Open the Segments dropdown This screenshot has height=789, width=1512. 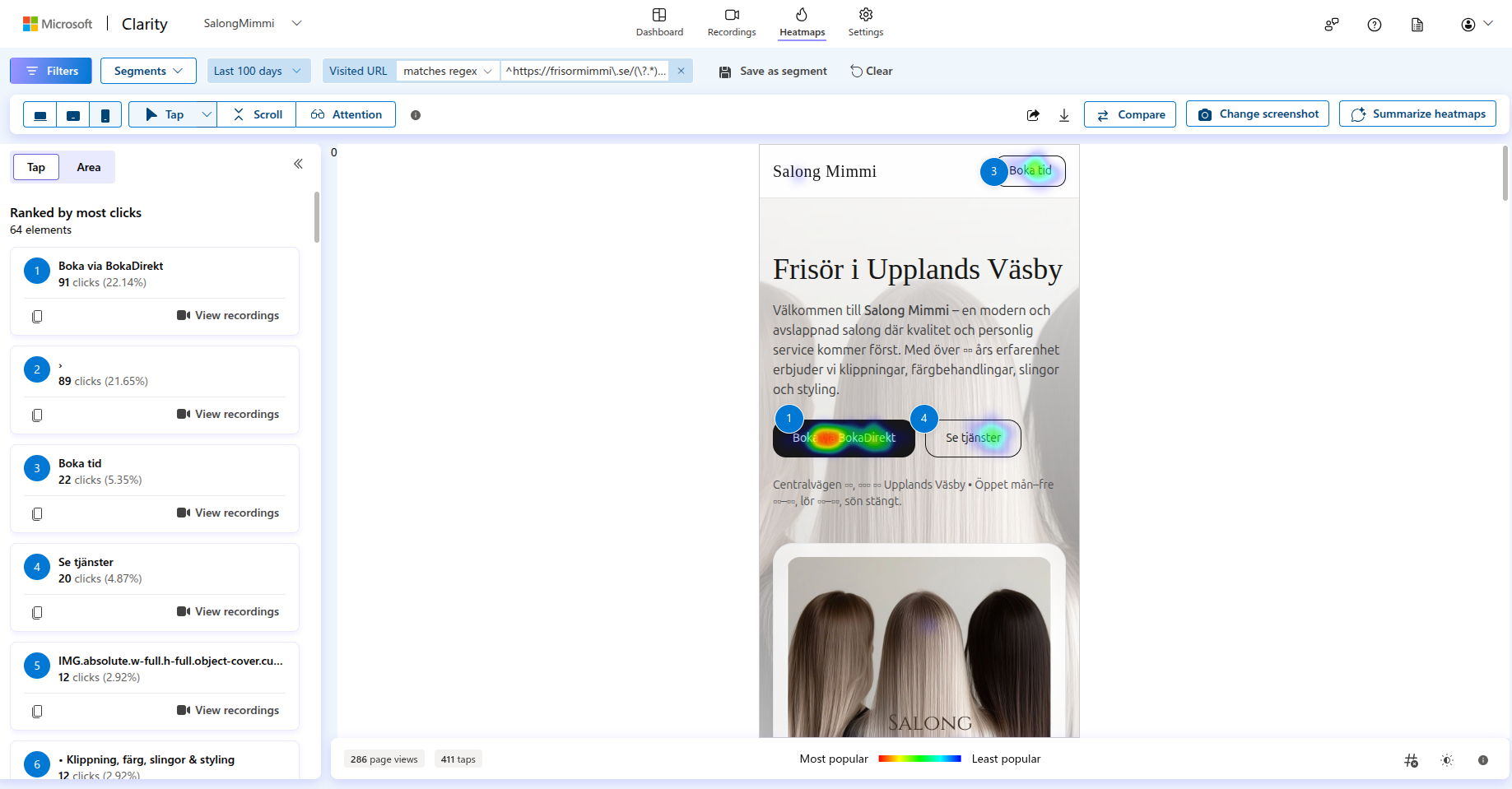pyautogui.click(x=148, y=71)
